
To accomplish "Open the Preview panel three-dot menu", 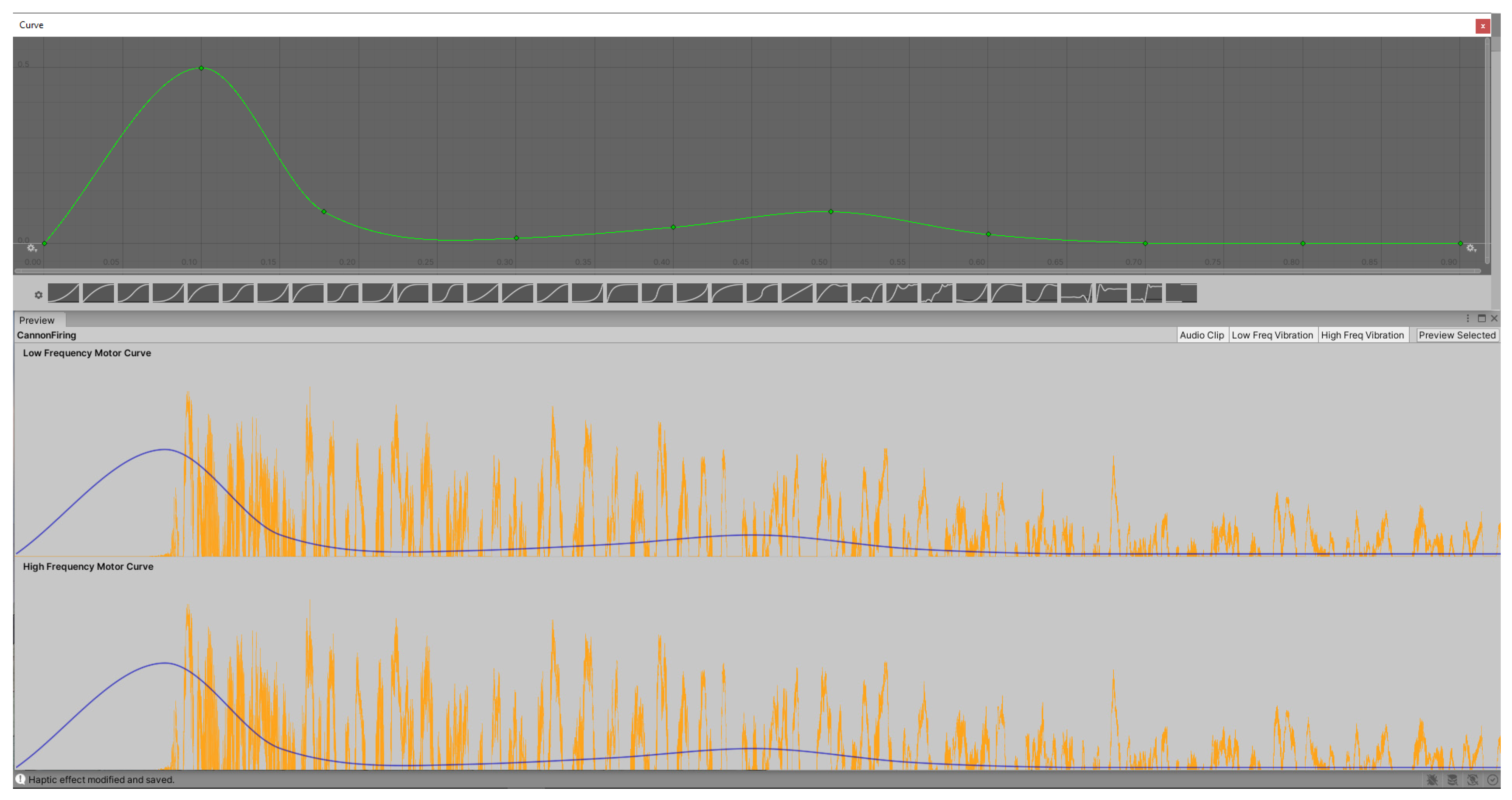I will tap(1467, 318).
